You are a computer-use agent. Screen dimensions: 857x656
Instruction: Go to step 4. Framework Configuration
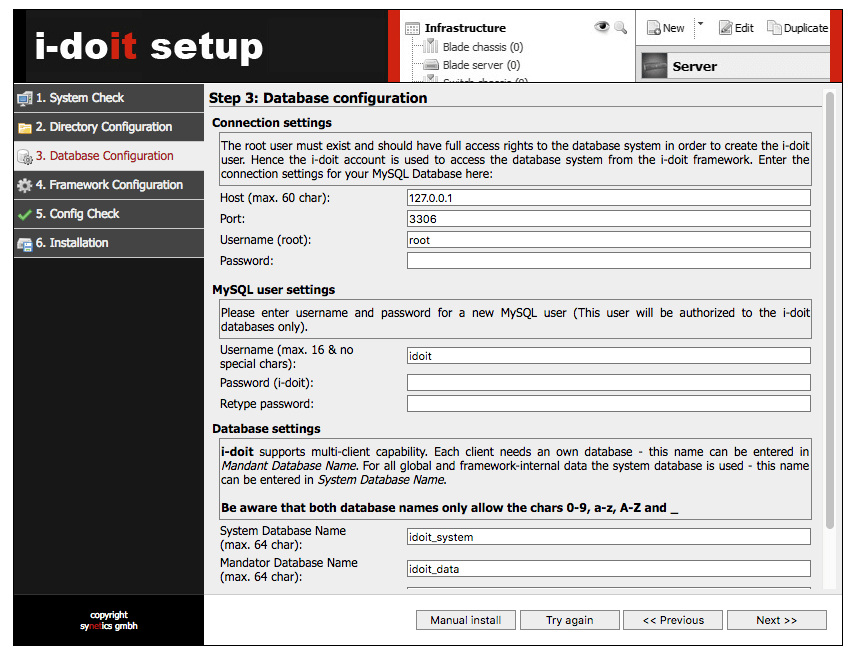(109, 185)
